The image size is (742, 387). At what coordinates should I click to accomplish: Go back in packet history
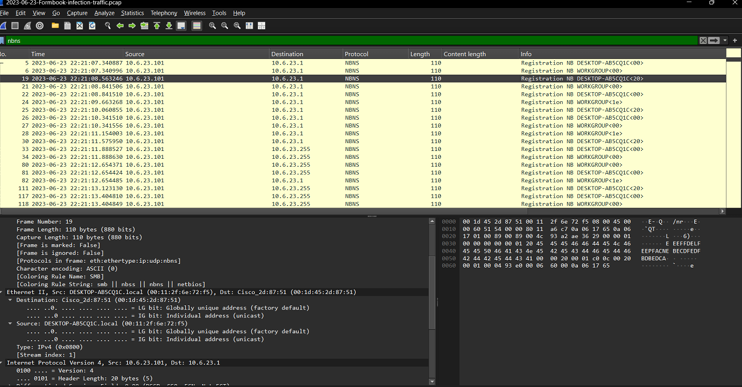[120, 26]
